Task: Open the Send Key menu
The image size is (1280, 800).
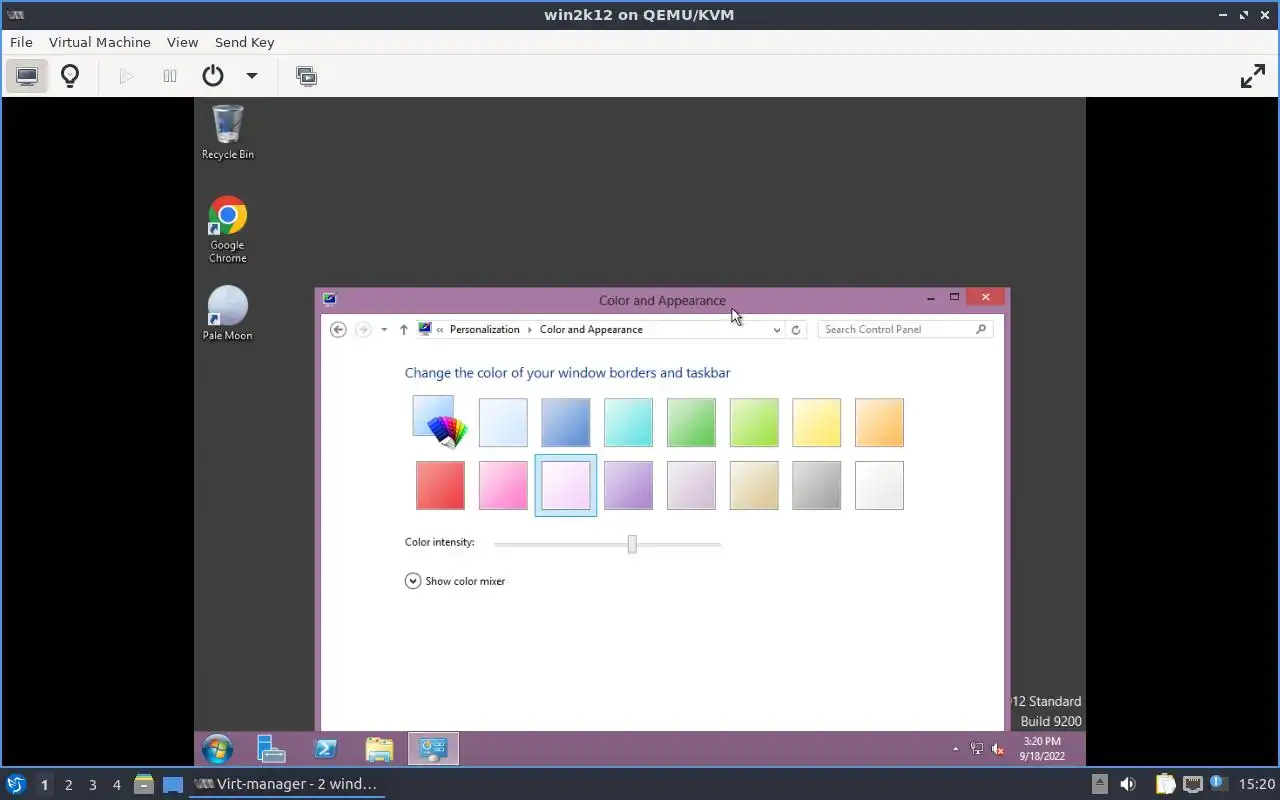Action: tap(244, 42)
